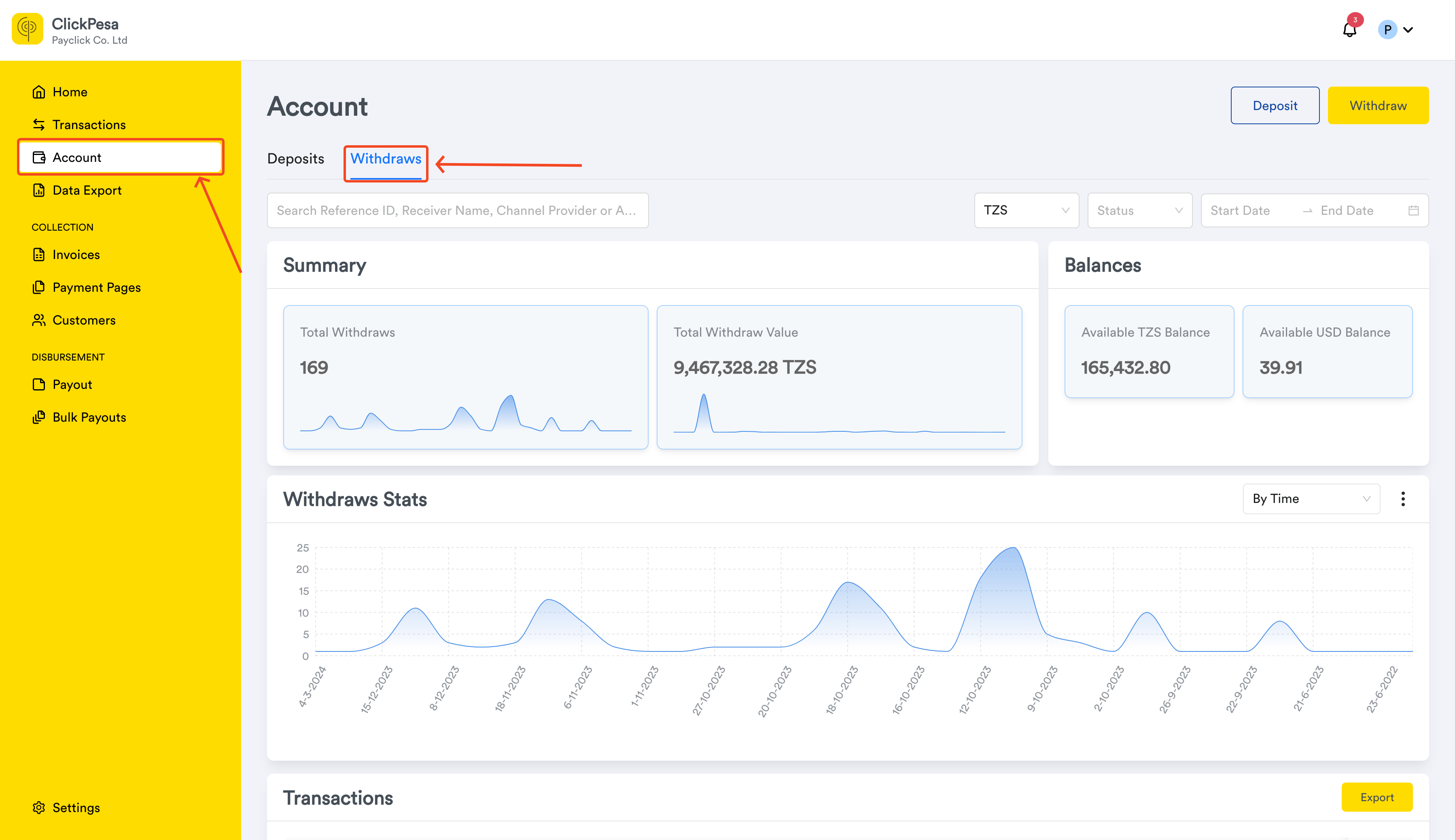Click the Total Withdraw Value card

(839, 377)
